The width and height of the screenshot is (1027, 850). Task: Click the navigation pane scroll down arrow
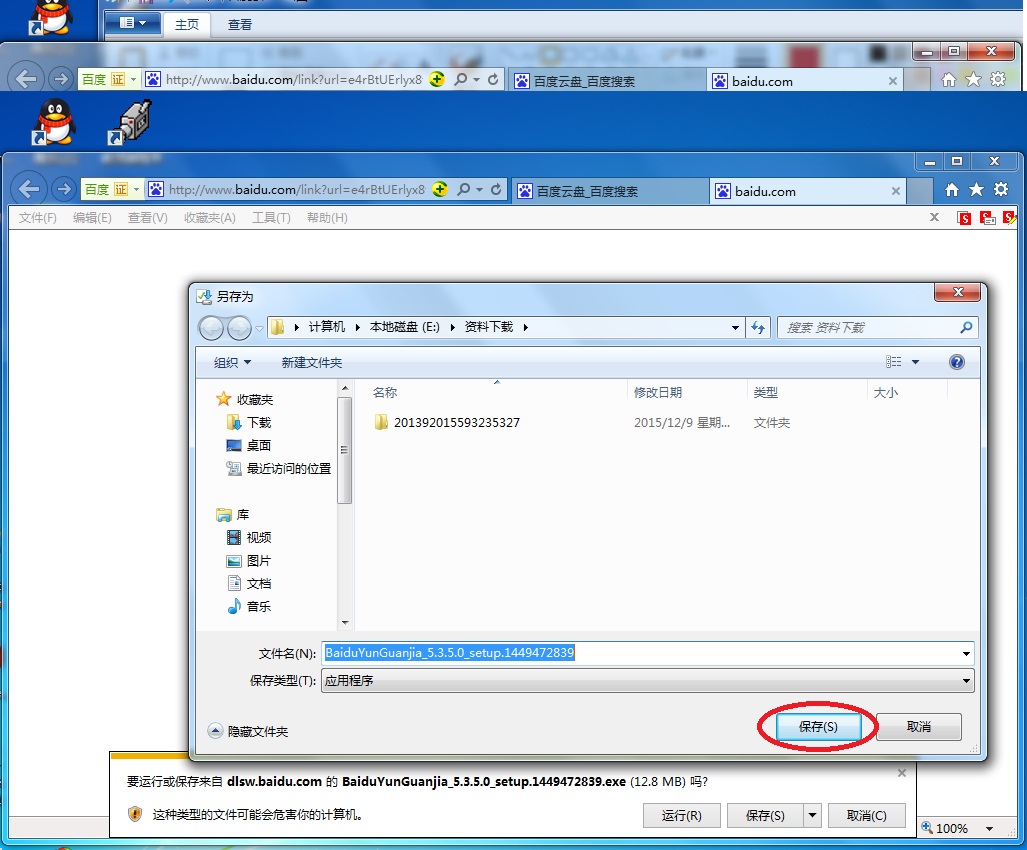tap(345, 622)
